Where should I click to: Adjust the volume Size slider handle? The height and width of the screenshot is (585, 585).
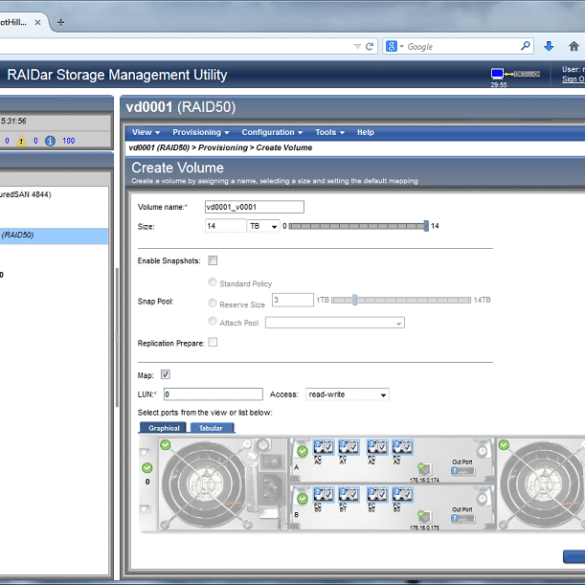426,226
